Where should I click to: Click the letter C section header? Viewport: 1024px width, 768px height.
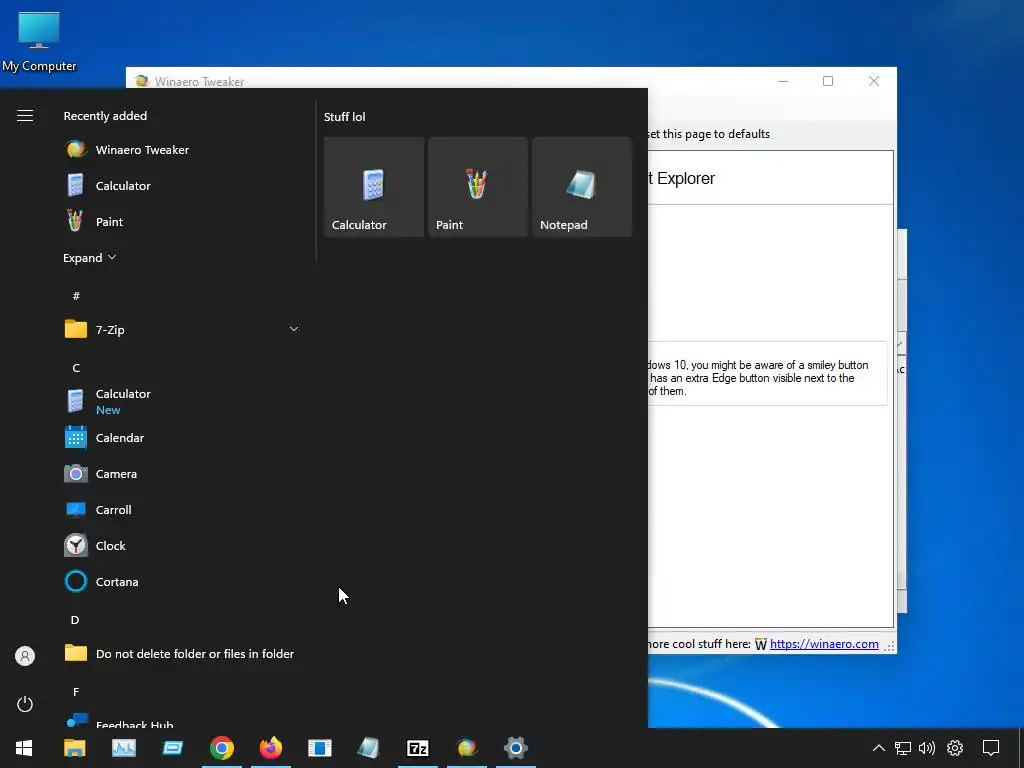76,368
